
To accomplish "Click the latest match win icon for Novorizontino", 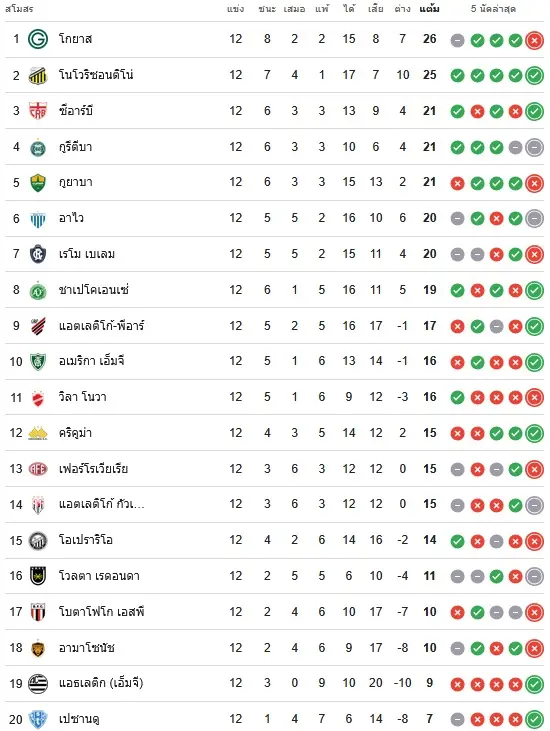I will 534,76.
